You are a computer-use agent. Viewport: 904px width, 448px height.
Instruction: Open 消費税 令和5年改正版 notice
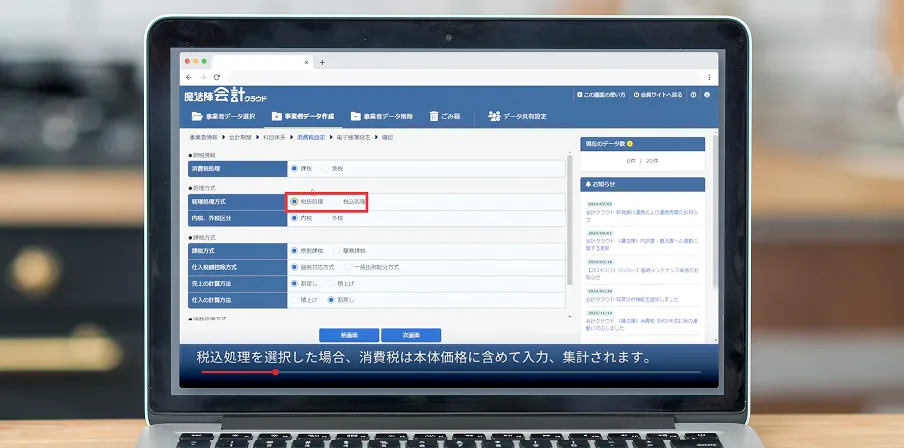coord(641,324)
